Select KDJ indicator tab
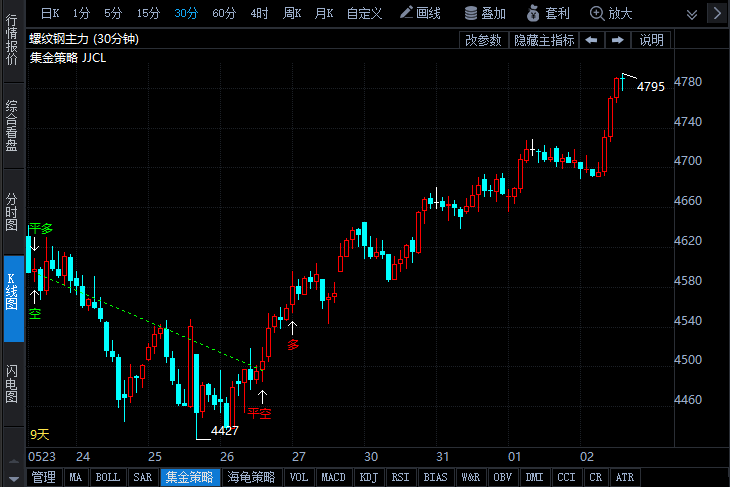The height and width of the screenshot is (487, 730). tap(369, 477)
